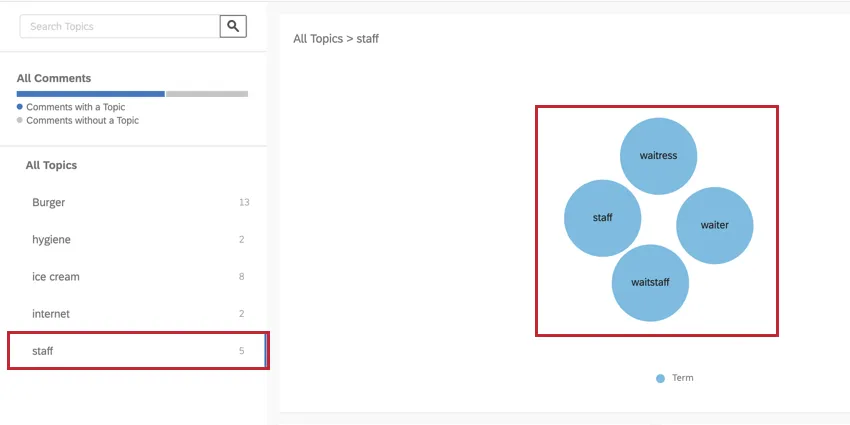Click the waitress bubble
The height and width of the screenshot is (425, 850).
click(658, 156)
